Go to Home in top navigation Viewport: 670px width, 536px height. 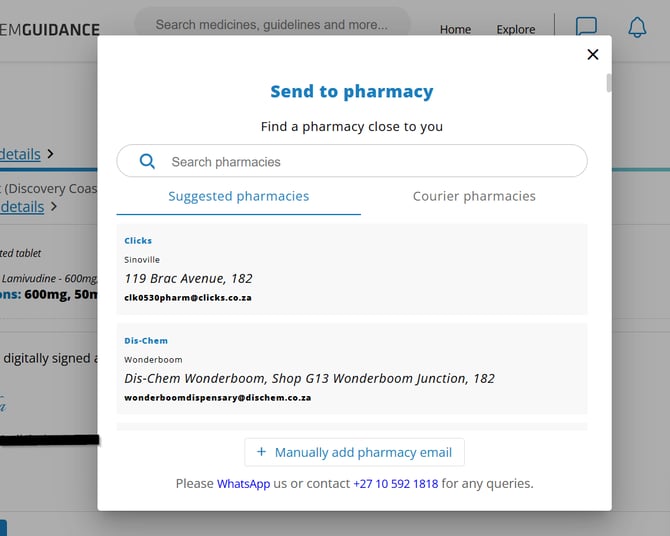click(x=455, y=29)
